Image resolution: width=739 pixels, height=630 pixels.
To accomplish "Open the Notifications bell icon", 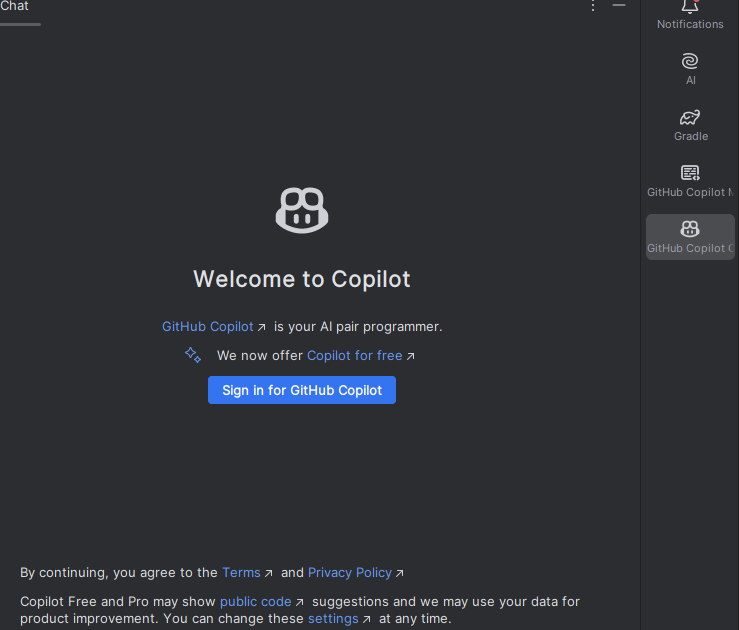I will tap(690, 7).
